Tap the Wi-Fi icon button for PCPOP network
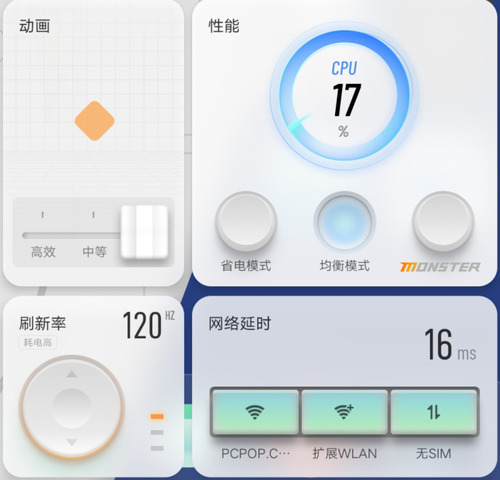 tap(255, 412)
